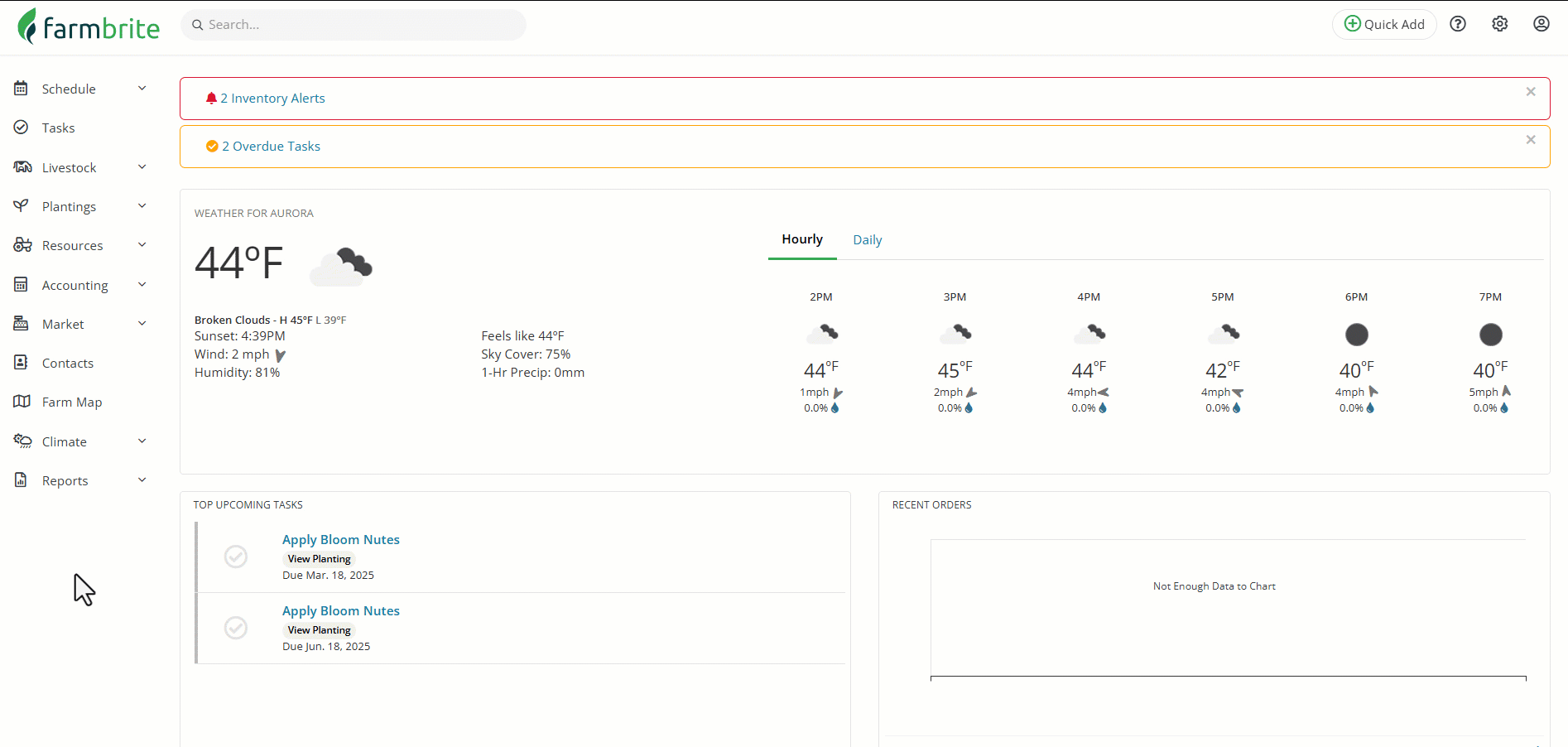The height and width of the screenshot is (747, 1568).
Task: Click the Reports document icon
Action: tap(22, 480)
